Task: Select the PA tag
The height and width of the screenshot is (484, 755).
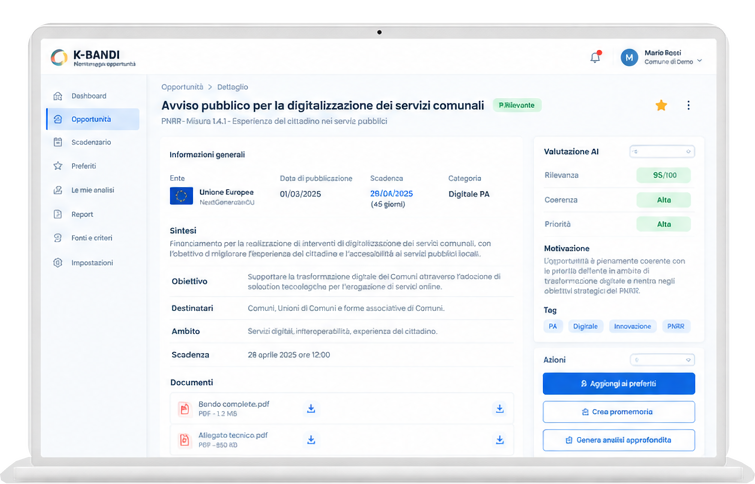Action: (x=553, y=326)
